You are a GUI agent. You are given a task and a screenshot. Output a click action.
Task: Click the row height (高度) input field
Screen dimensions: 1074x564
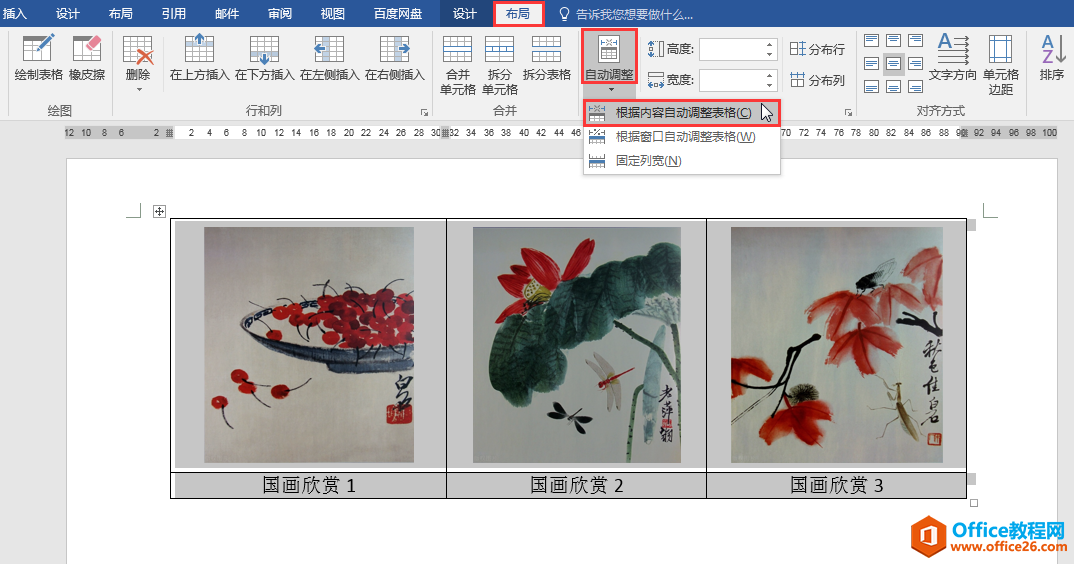(x=731, y=49)
